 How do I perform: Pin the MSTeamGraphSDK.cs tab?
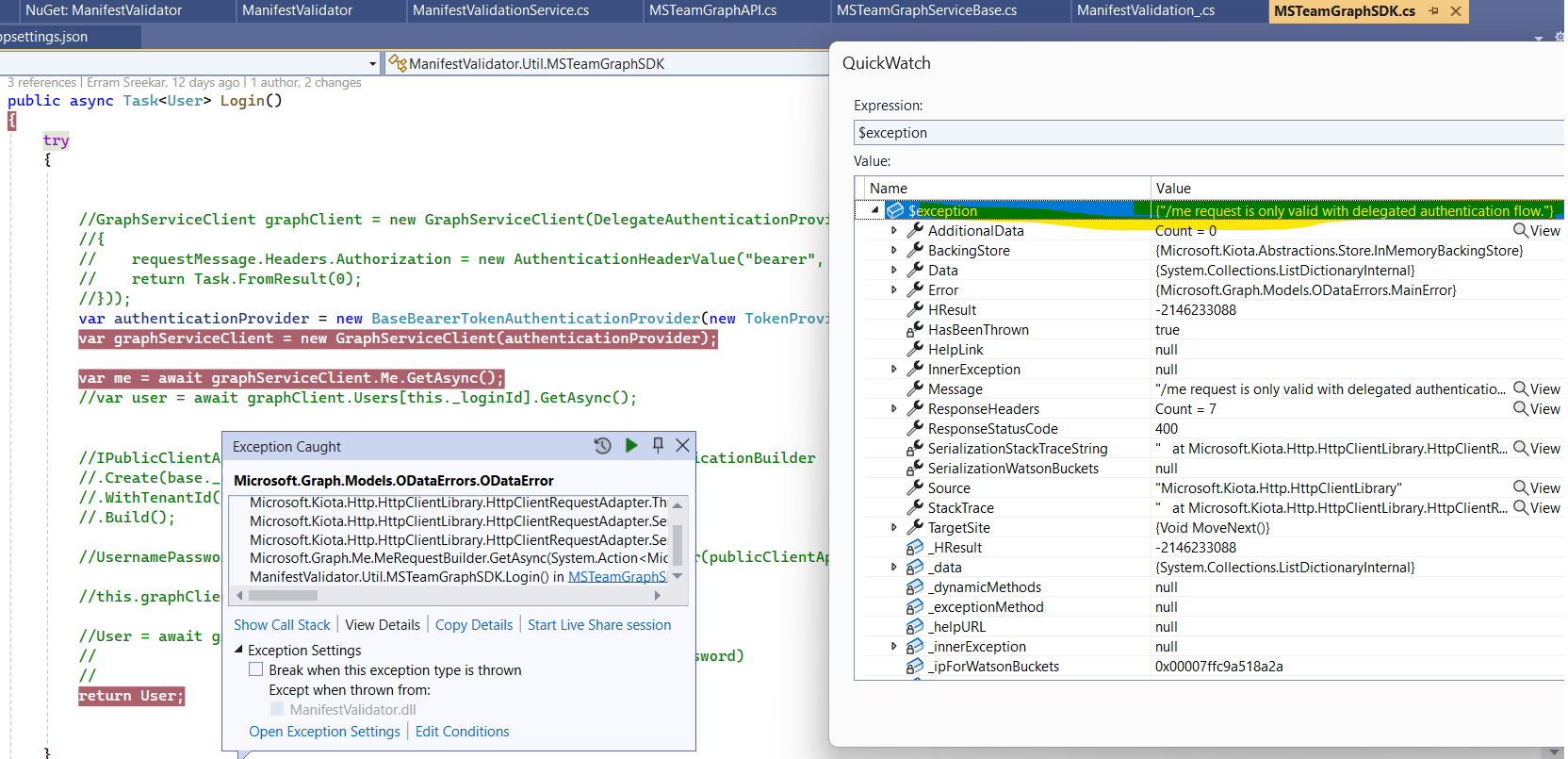[x=1433, y=10]
